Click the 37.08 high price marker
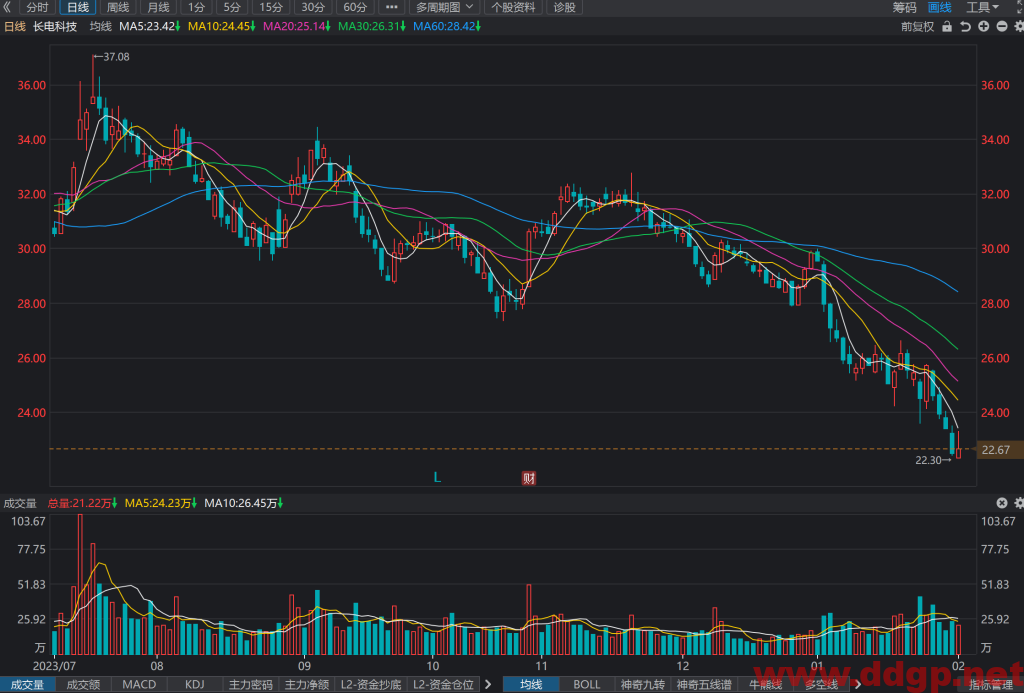This screenshot has width=1024, height=693. click(x=112, y=57)
